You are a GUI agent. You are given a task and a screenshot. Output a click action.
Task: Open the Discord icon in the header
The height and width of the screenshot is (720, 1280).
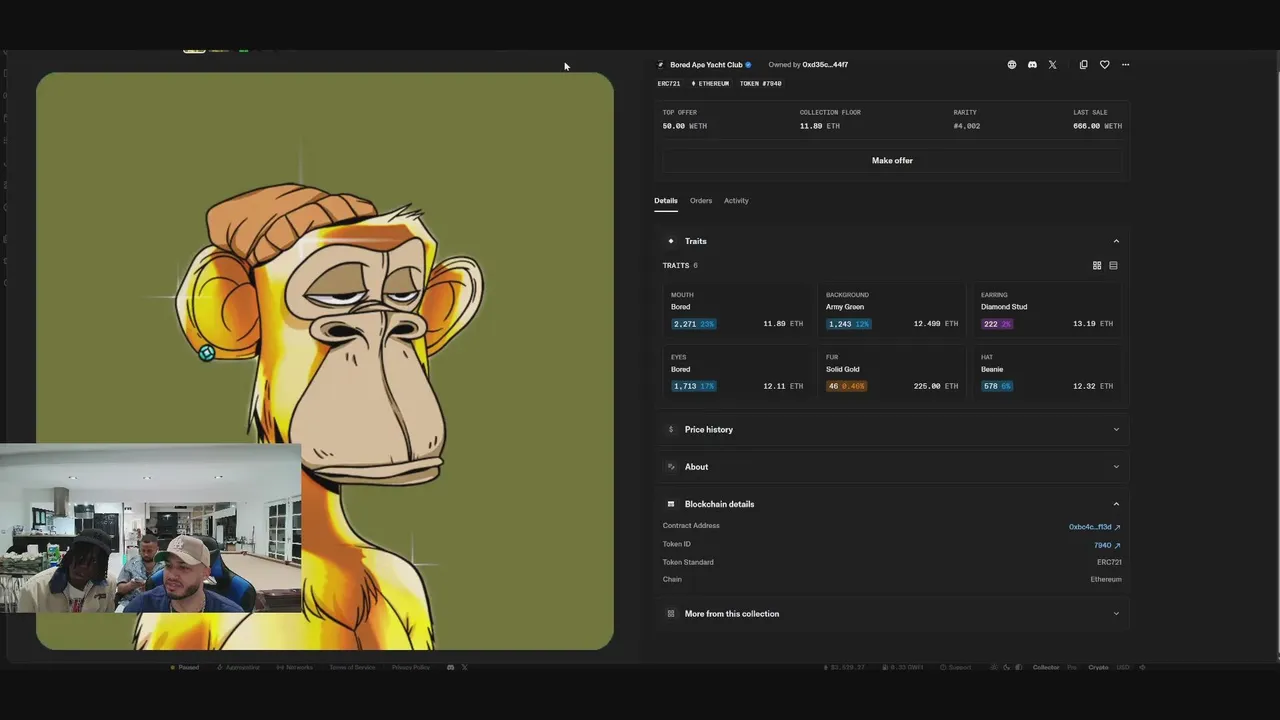(1032, 65)
